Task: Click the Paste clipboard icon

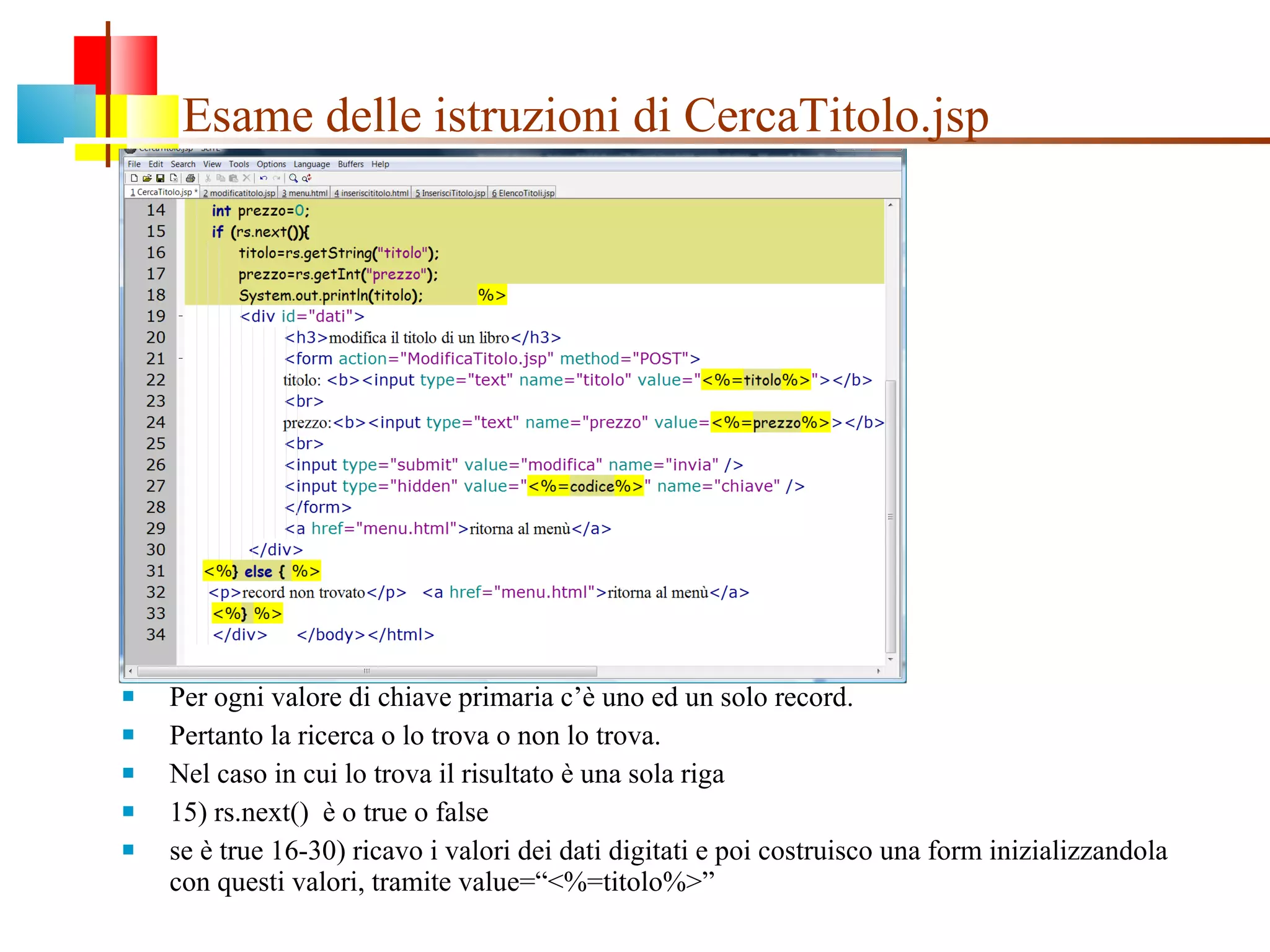Action: [x=233, y=178]
